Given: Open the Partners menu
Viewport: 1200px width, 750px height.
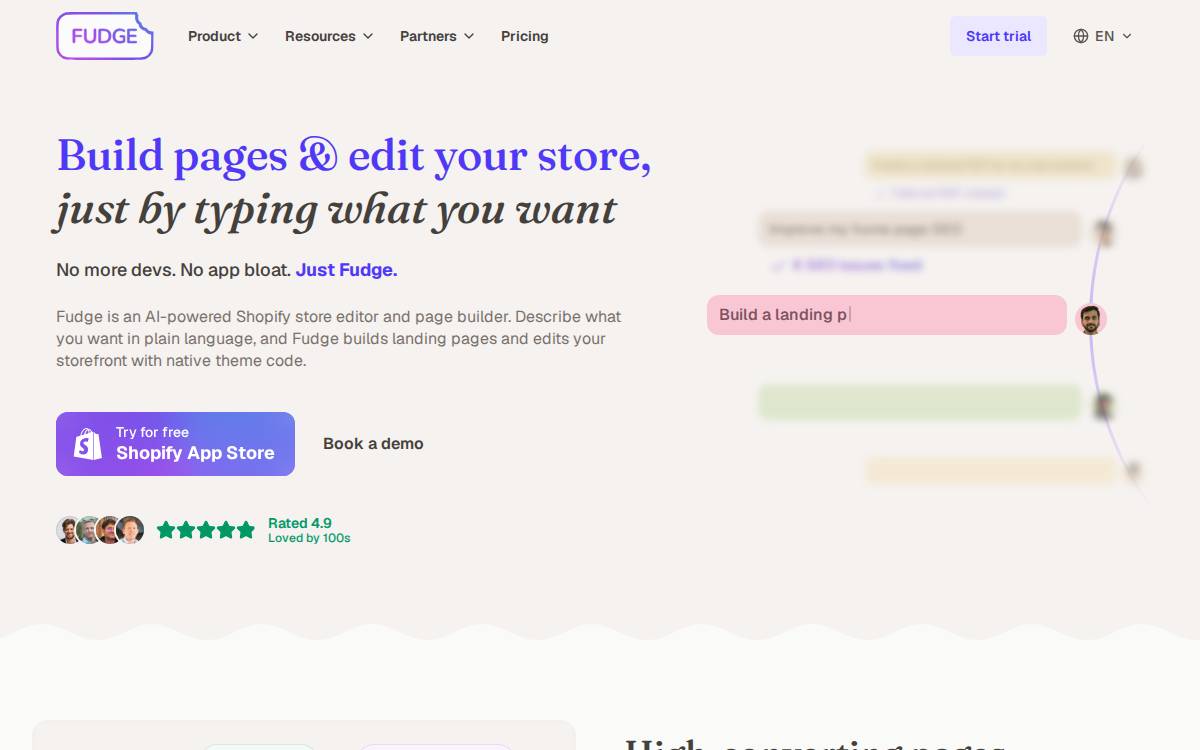Looking at the screenshot, I should pos(437,36).
